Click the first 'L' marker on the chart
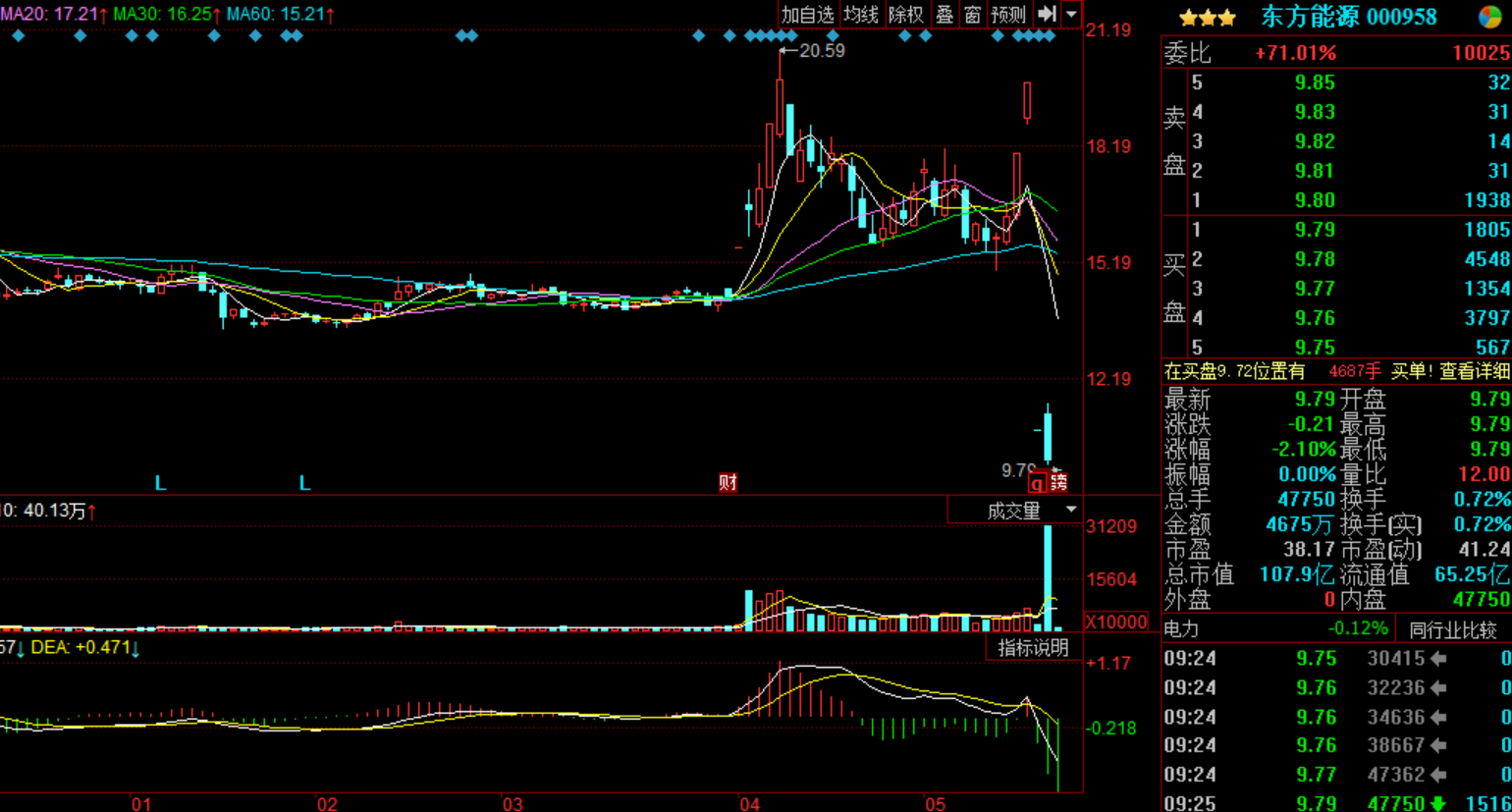Viewport: 1512px width, 812px height. (x=160, y=483)
